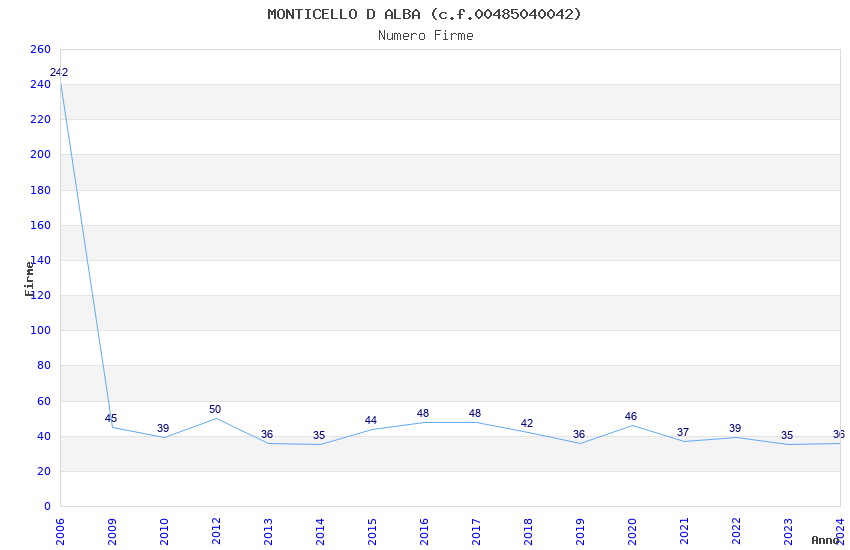Screen dimensions: 850x550
Task: Click the data label 36 above 2019
Action: 579,434
